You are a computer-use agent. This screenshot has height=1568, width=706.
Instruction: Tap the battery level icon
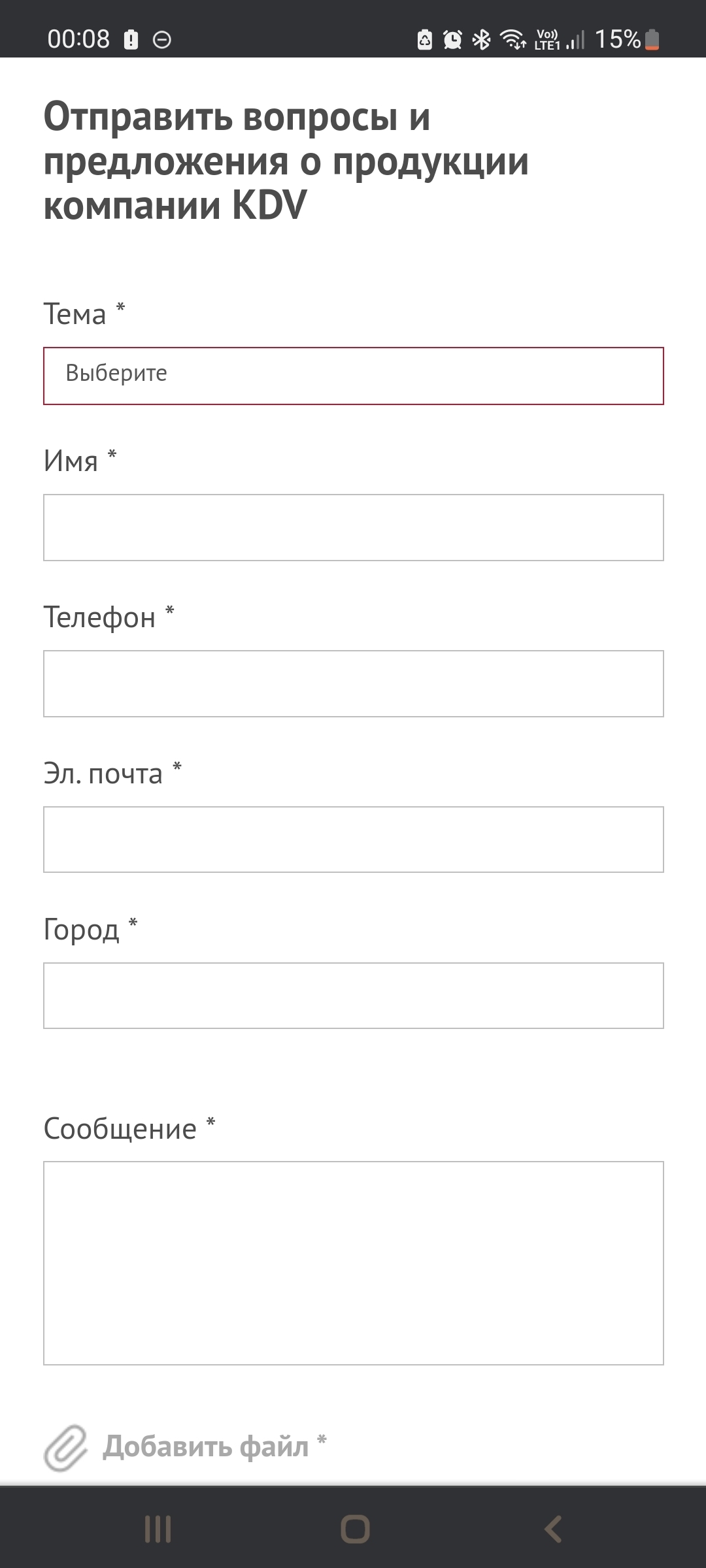(x=652, y=40)
